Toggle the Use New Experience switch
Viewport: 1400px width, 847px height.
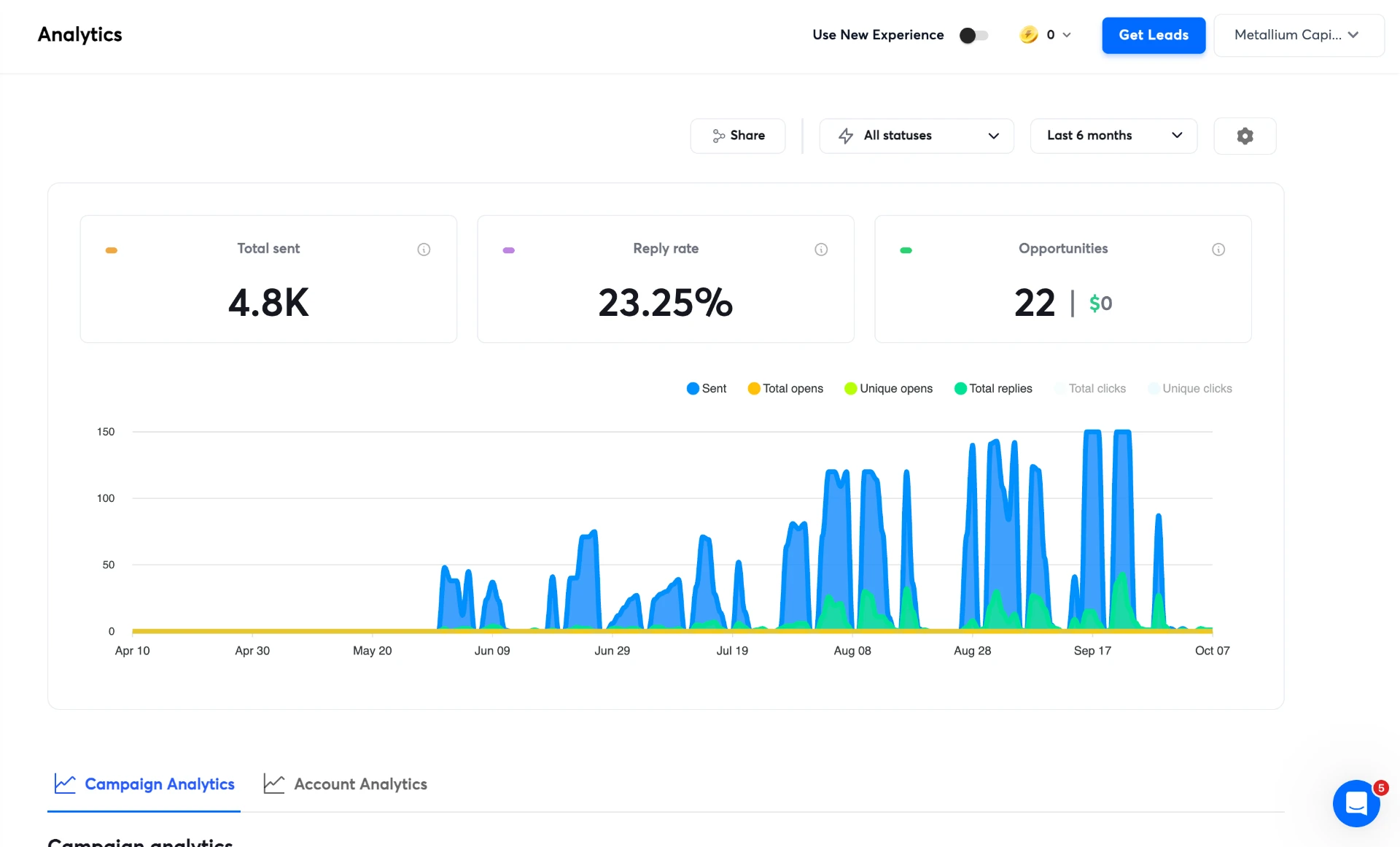click(973, 35)
